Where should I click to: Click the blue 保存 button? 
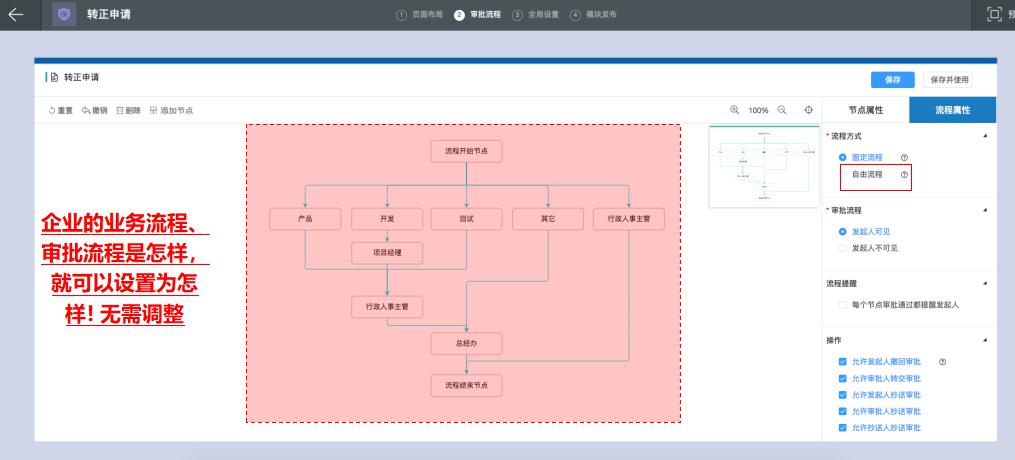tap(893, 79)
